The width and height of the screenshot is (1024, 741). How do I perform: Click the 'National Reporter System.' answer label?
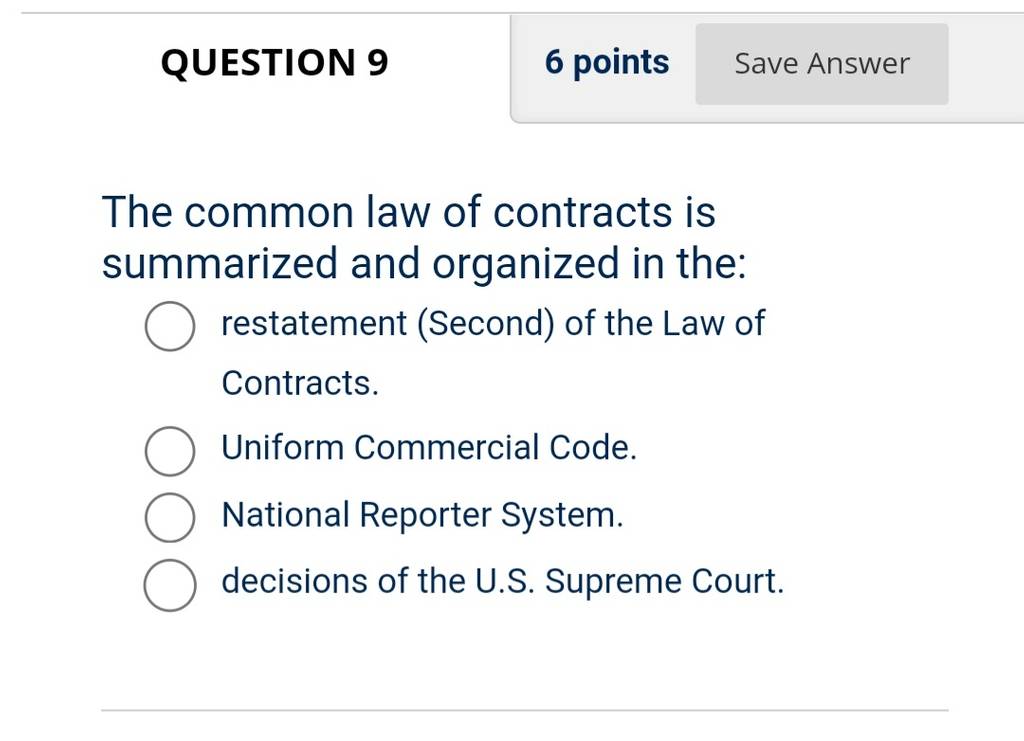[x=423, y=515]
